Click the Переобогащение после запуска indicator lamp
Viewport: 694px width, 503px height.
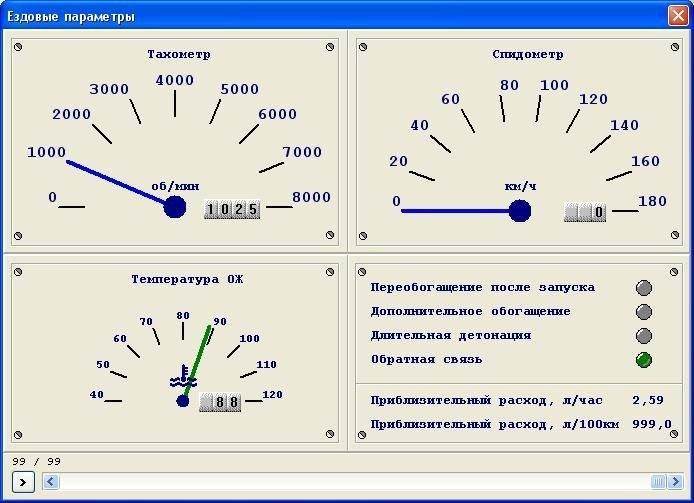pos(644,288)
